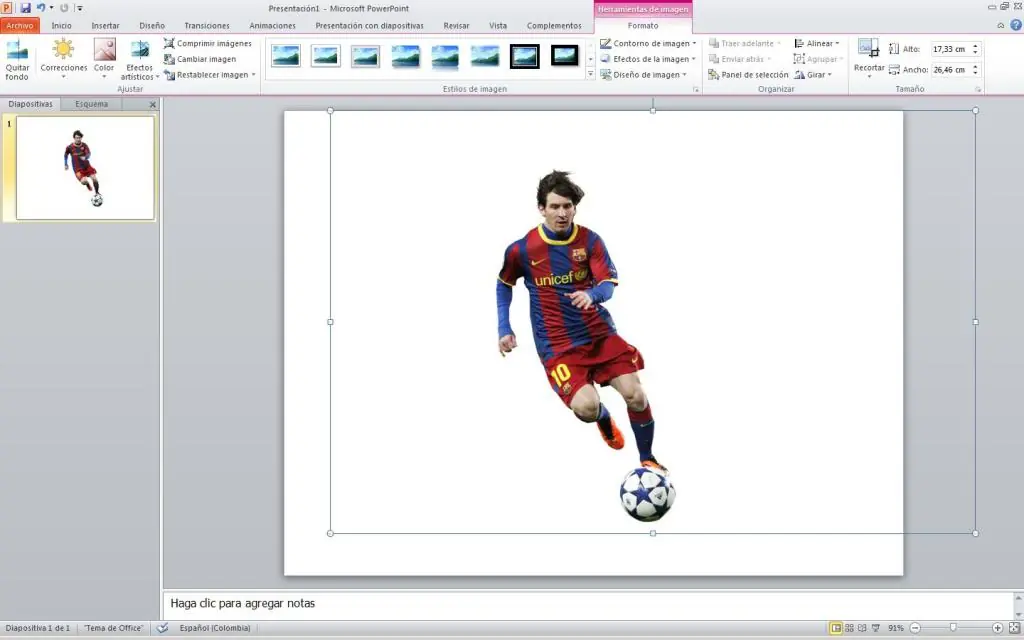Open the Archivo tab

coord(20,25)
